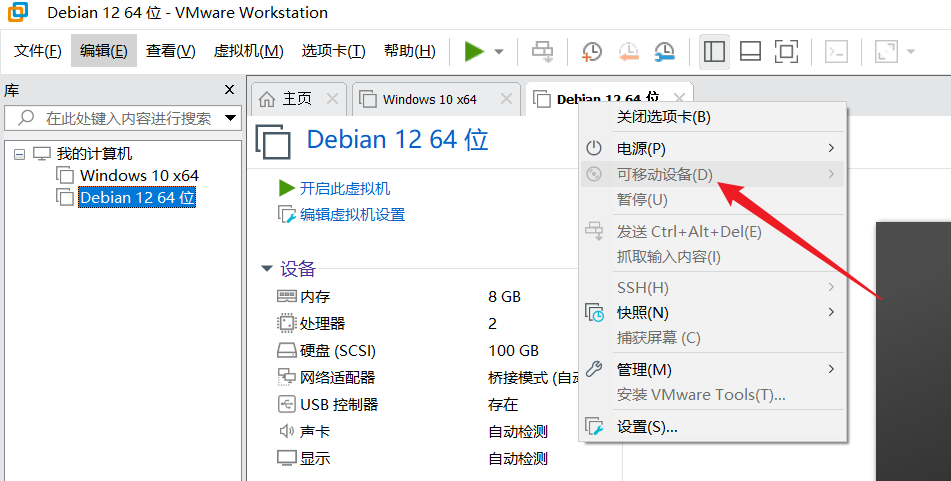Click the 自动检测 value beside 声卡
Screen dimensions: 951x481
pos(518,431)
